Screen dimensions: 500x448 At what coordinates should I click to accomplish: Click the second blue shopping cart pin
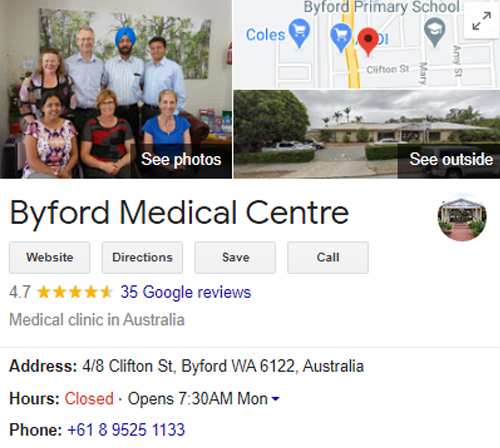point(341,37)
